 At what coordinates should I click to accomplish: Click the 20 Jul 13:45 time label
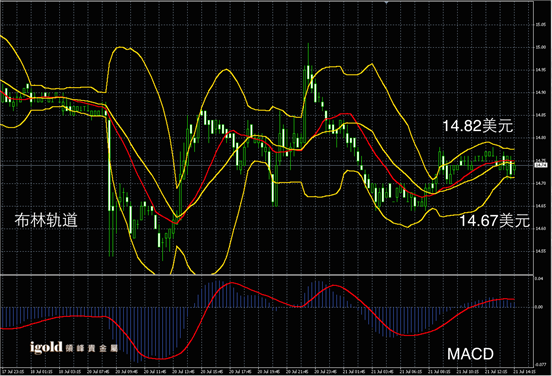coord(183,371)
